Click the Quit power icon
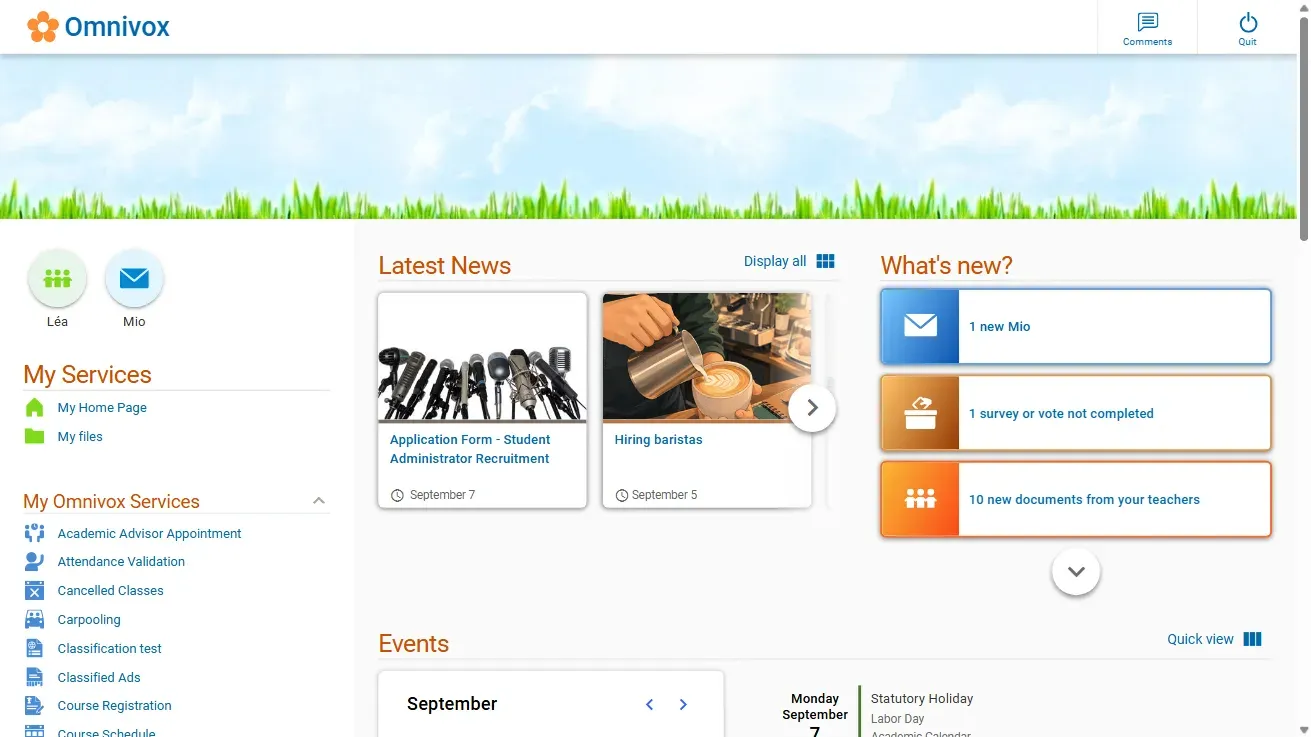This screenshot has height=737, width=1311. 1247,22
